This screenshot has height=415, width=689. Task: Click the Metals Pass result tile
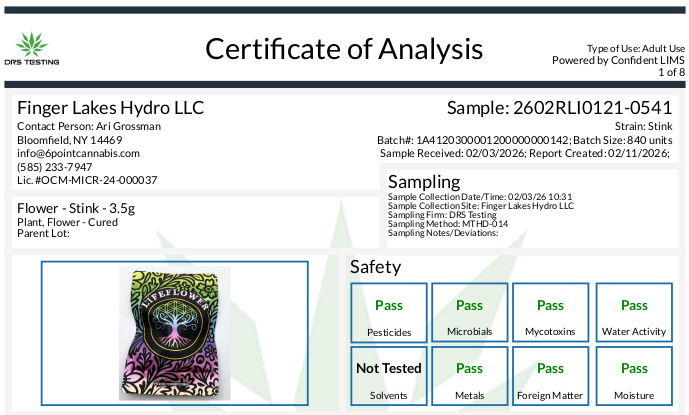coord(469,378)
